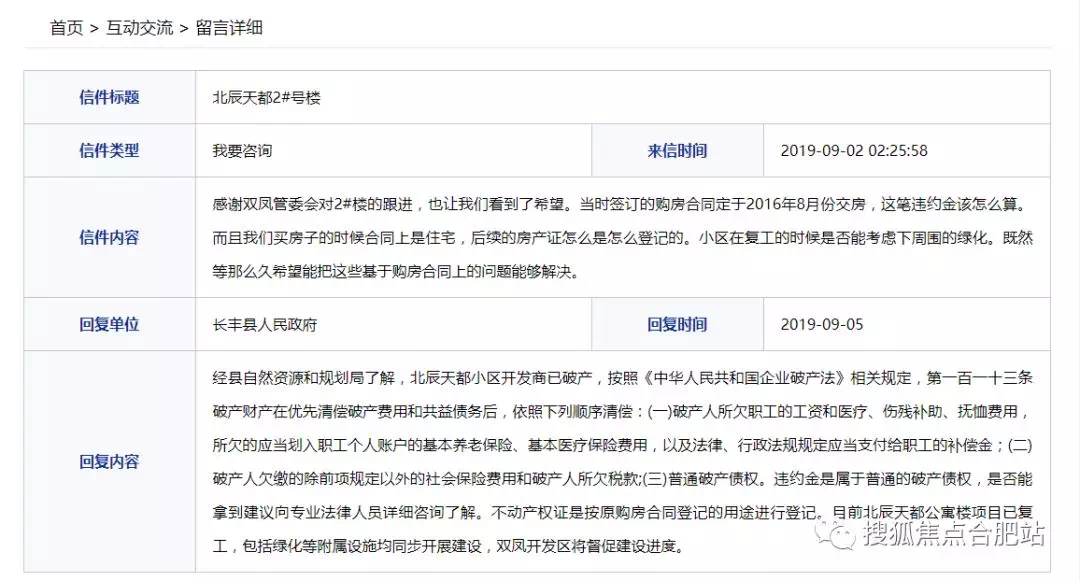Click reply line starting 拿到建议向专业法律人员

tap(623, 513)
